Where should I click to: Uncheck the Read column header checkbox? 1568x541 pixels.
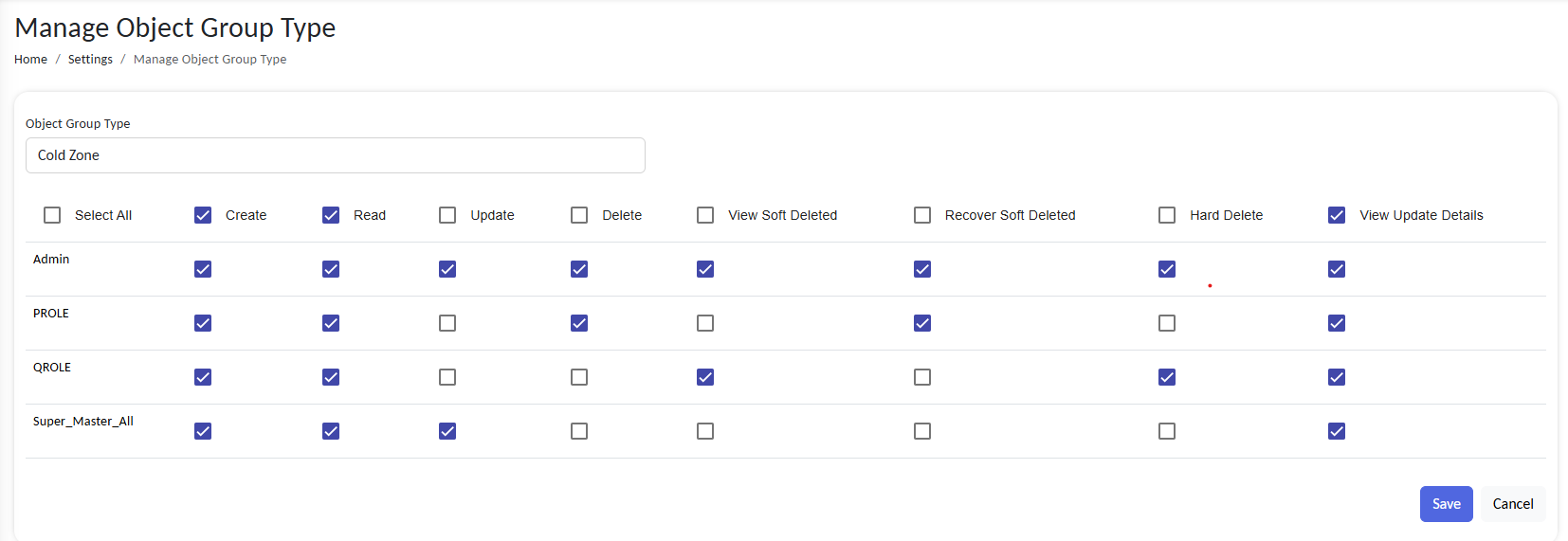[x=331, y=215]
